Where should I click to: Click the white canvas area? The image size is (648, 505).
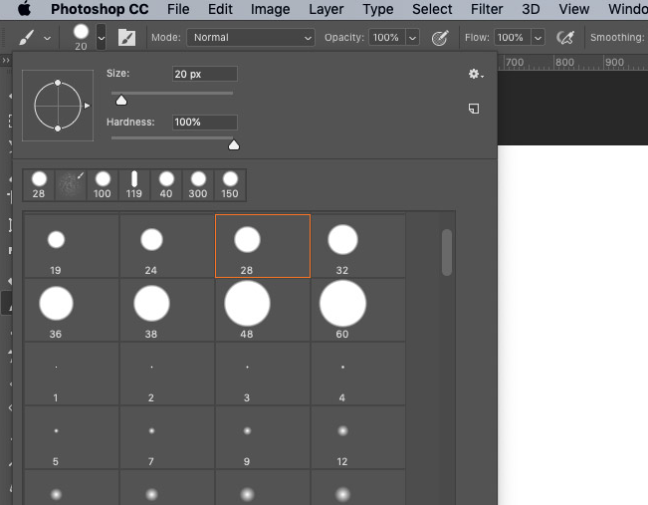(x=573, y=325)
